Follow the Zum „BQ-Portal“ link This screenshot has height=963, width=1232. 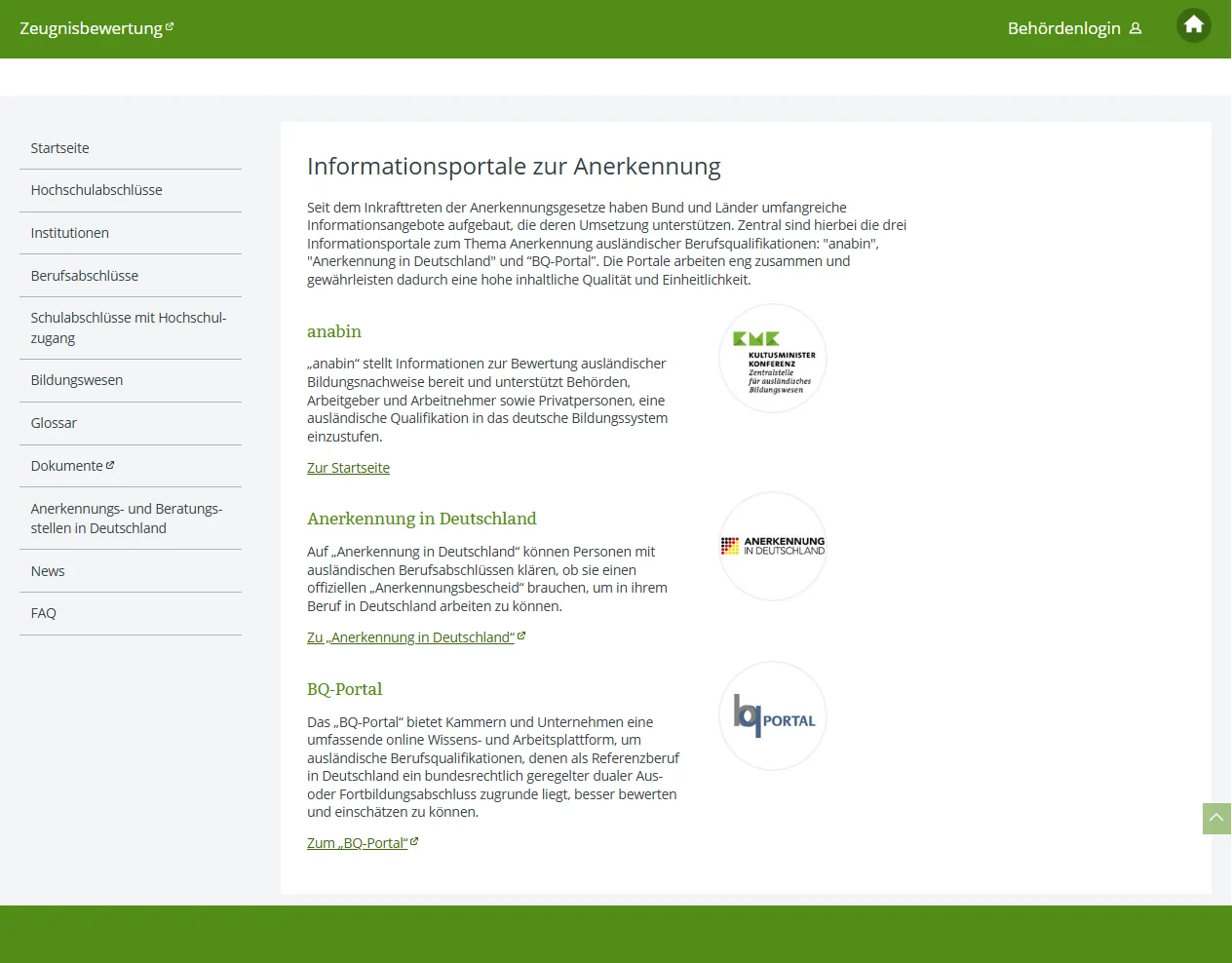tap(363, 843)
